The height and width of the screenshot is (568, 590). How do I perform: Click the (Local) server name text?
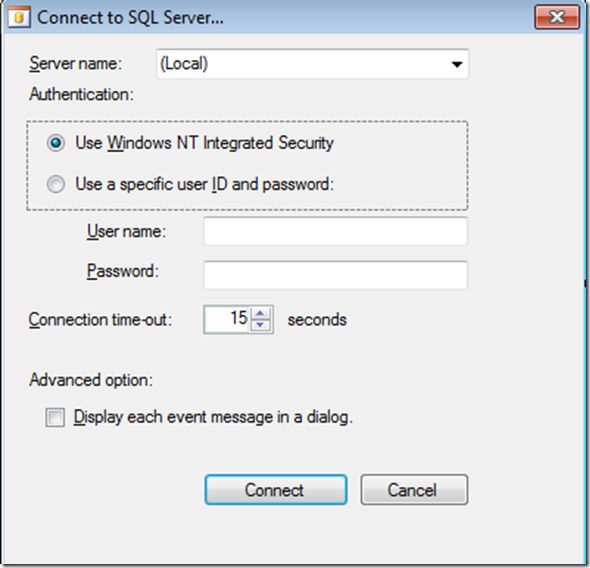pos(184,64)
